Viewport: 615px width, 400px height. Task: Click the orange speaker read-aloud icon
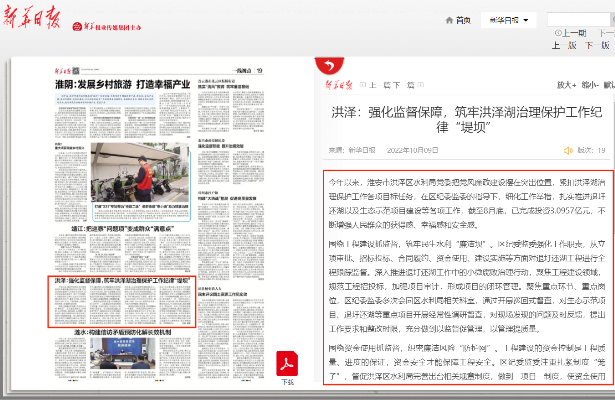568,151
